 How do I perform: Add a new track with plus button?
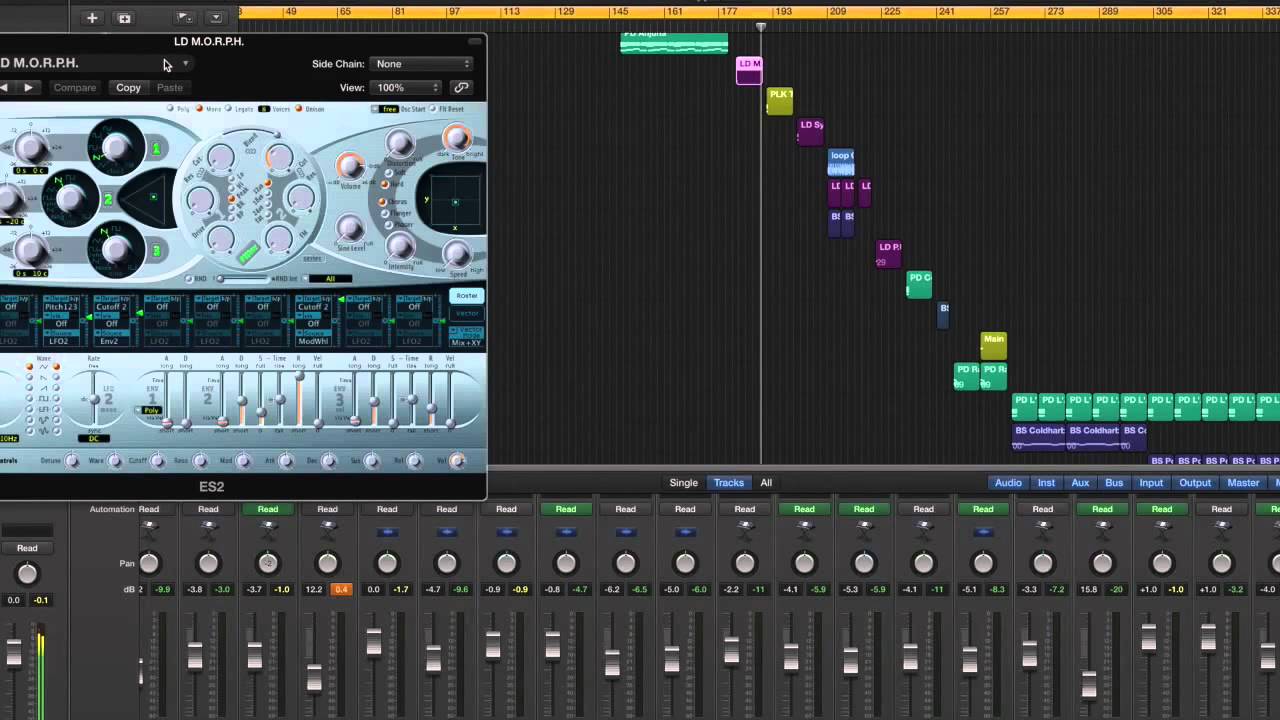(x=91, y=17)
